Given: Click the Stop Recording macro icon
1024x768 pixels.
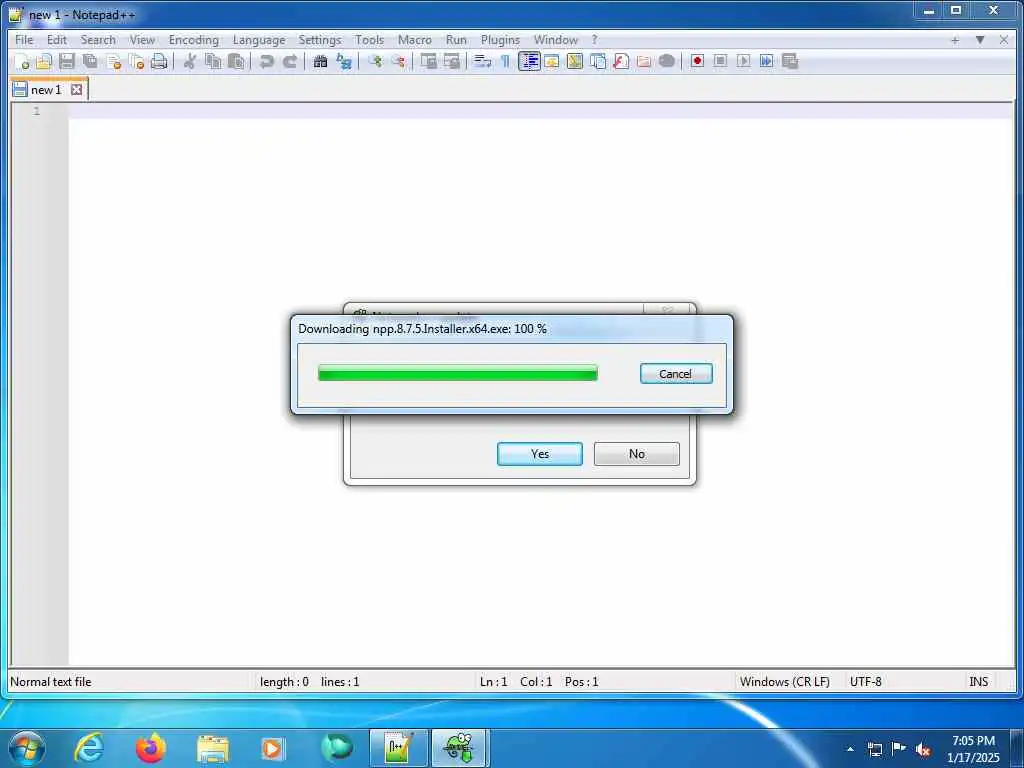Looking at the screenshot, I should click(x=720, y=61).
